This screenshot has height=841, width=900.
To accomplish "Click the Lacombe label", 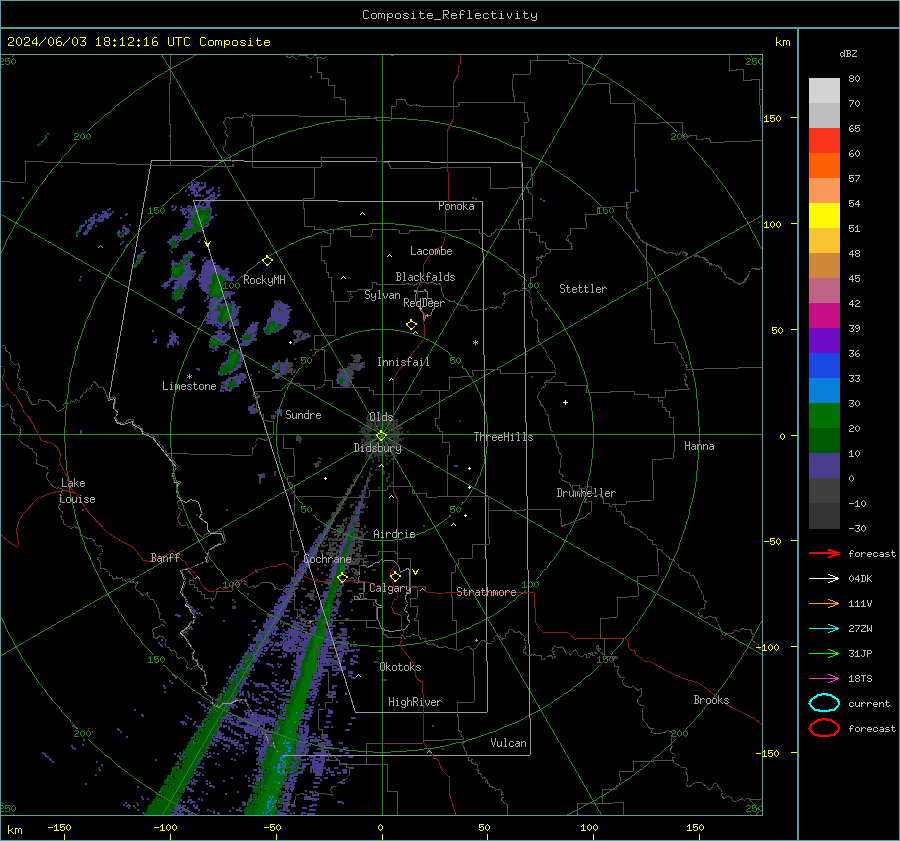I will [431, 251].
